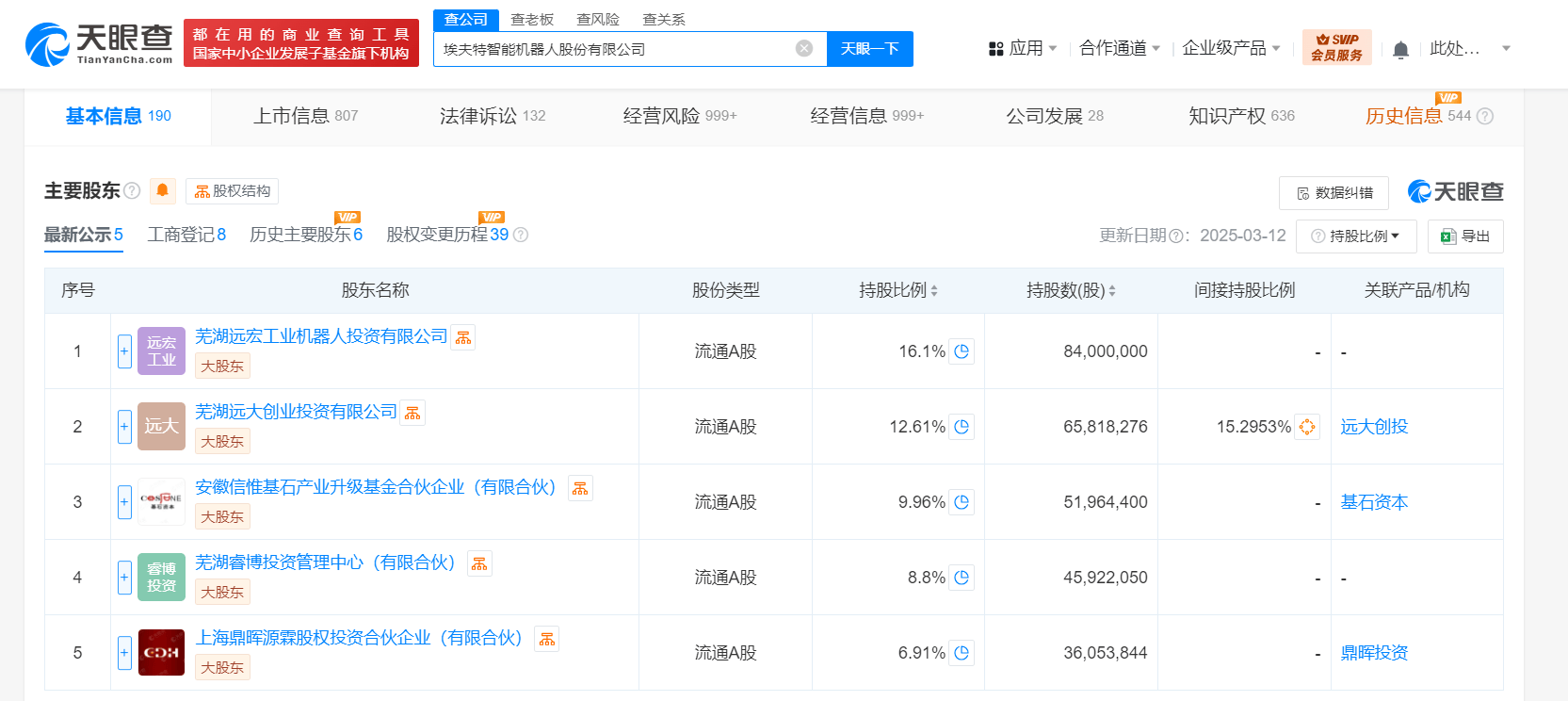
Task: Open the user account dropdown arrow
Action: (1506, 48)
